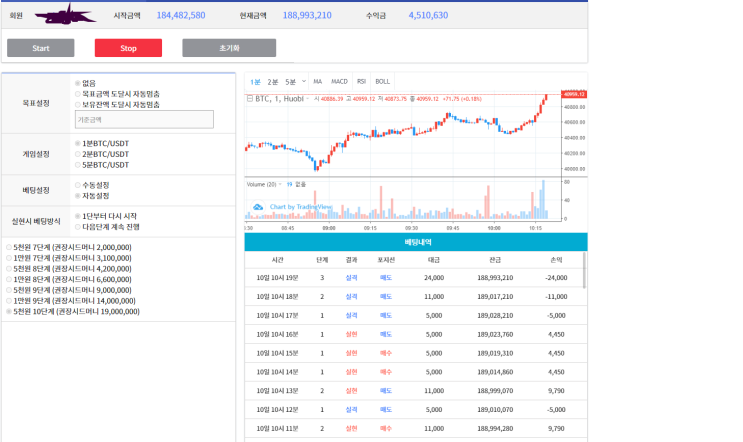The image size is (743, 442).
Task: Click the 10일 10시 19분 row time
Action: coord(277,278)
